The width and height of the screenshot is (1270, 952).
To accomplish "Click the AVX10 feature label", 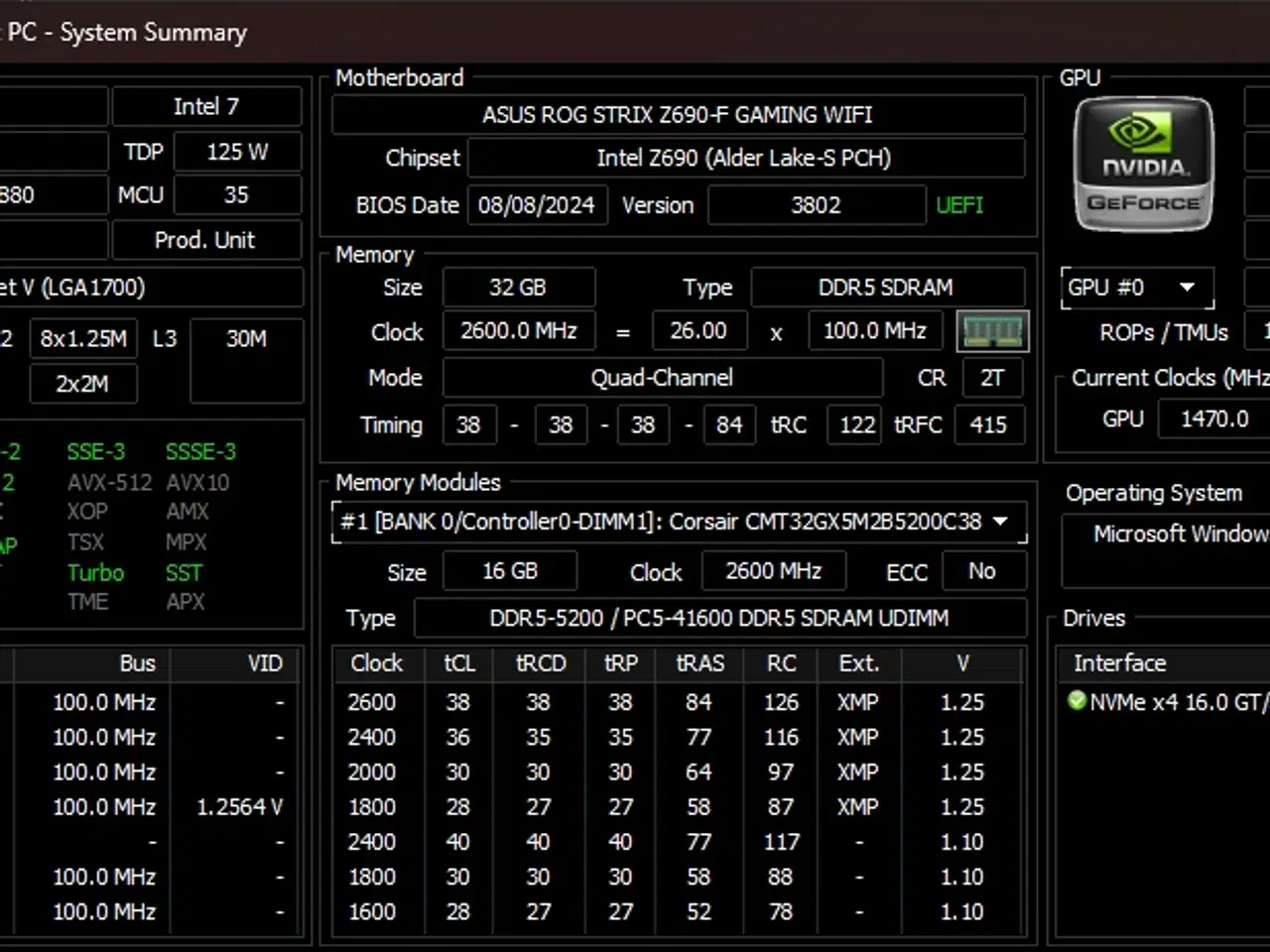I will click(197, 483).
